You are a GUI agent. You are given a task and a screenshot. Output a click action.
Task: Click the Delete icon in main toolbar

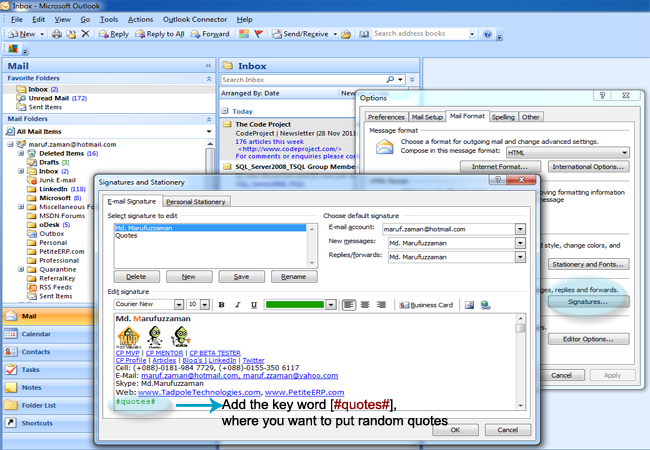[x=85, y=34]
